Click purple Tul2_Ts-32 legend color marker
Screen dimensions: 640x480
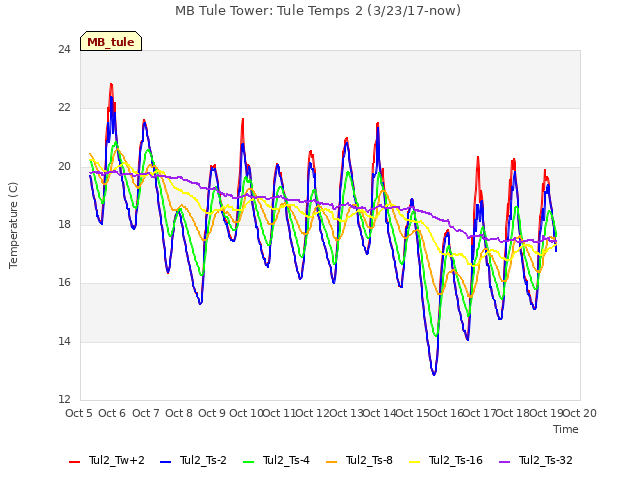pos(504,462)
